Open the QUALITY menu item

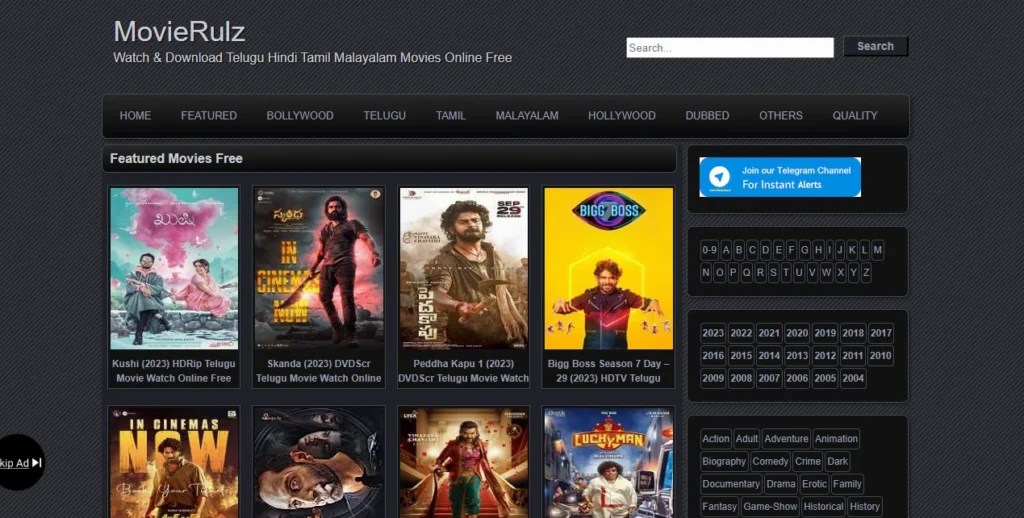854,116
